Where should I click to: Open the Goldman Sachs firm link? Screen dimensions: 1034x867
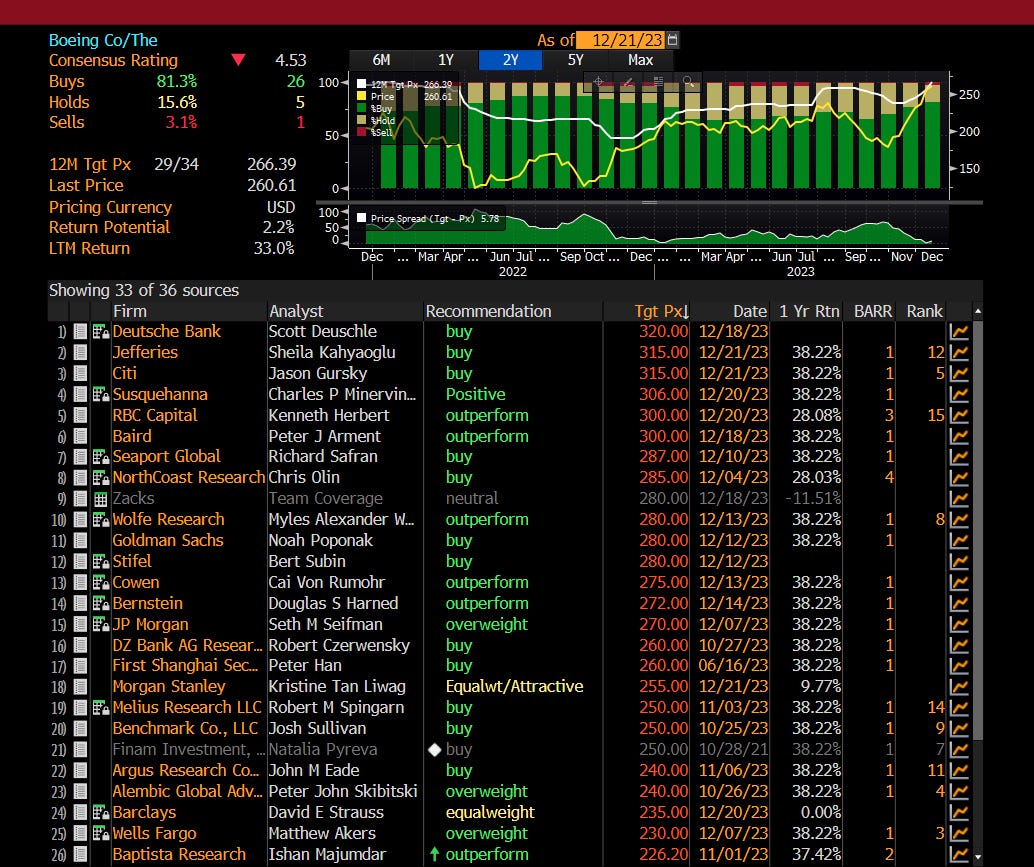167,541
